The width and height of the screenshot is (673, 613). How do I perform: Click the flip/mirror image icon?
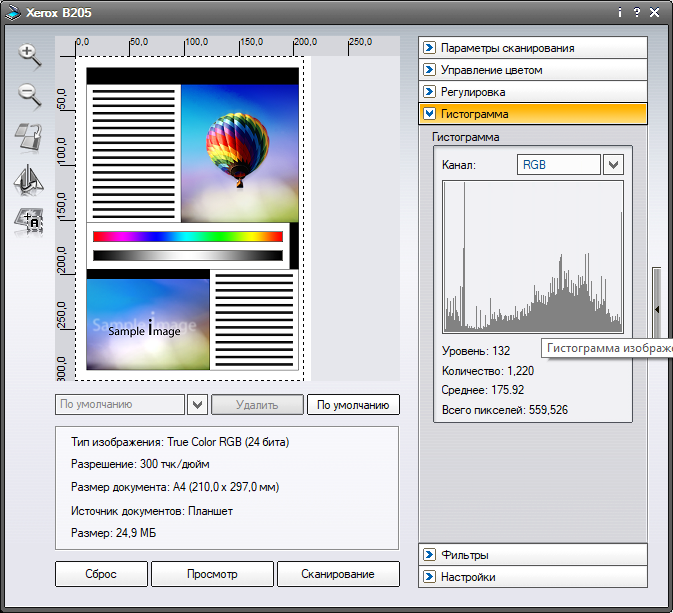29,179
